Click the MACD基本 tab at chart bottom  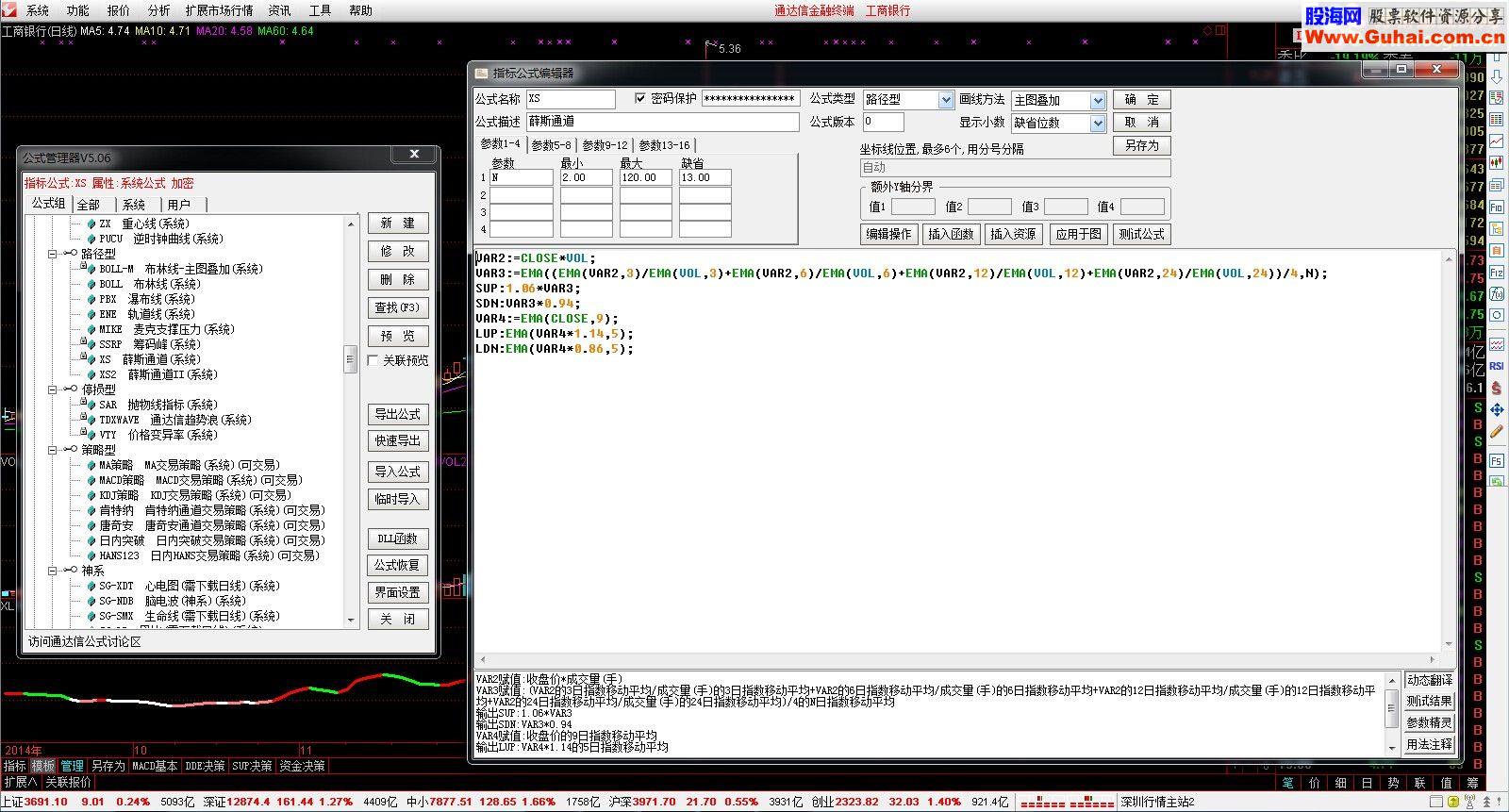[x=155, y=766]
